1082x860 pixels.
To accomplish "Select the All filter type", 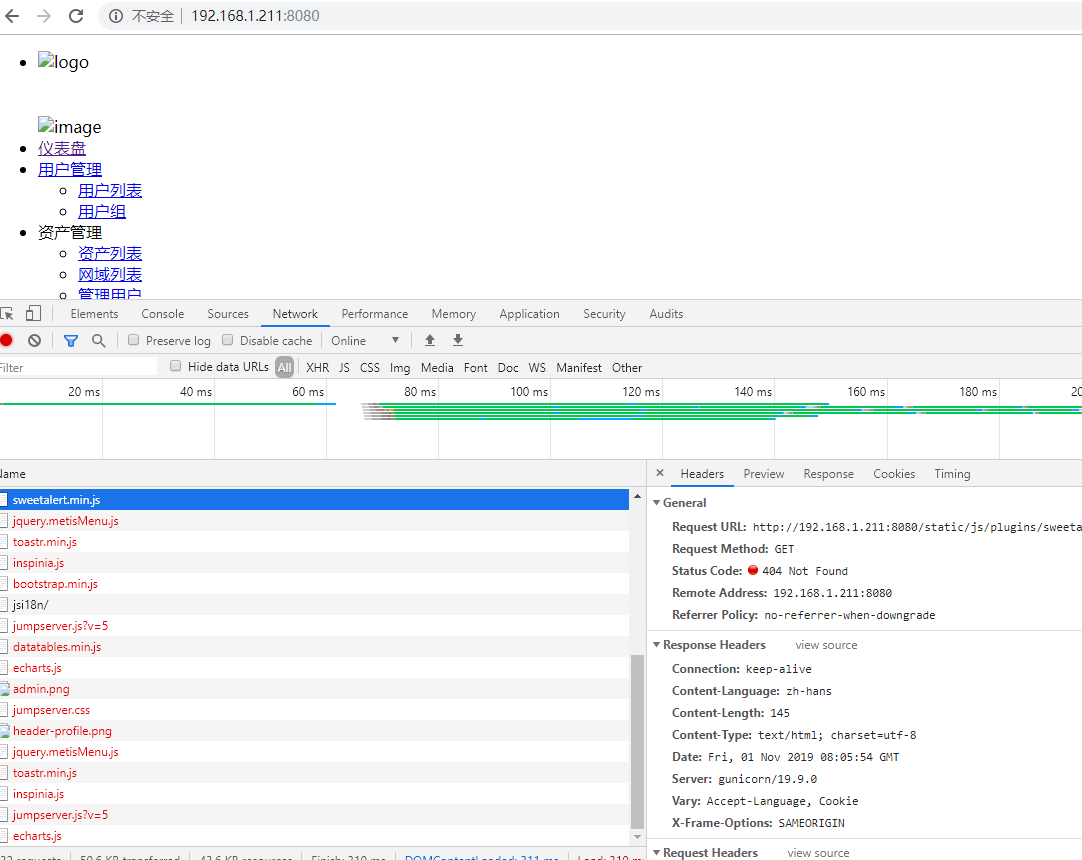I will [284, 367].
